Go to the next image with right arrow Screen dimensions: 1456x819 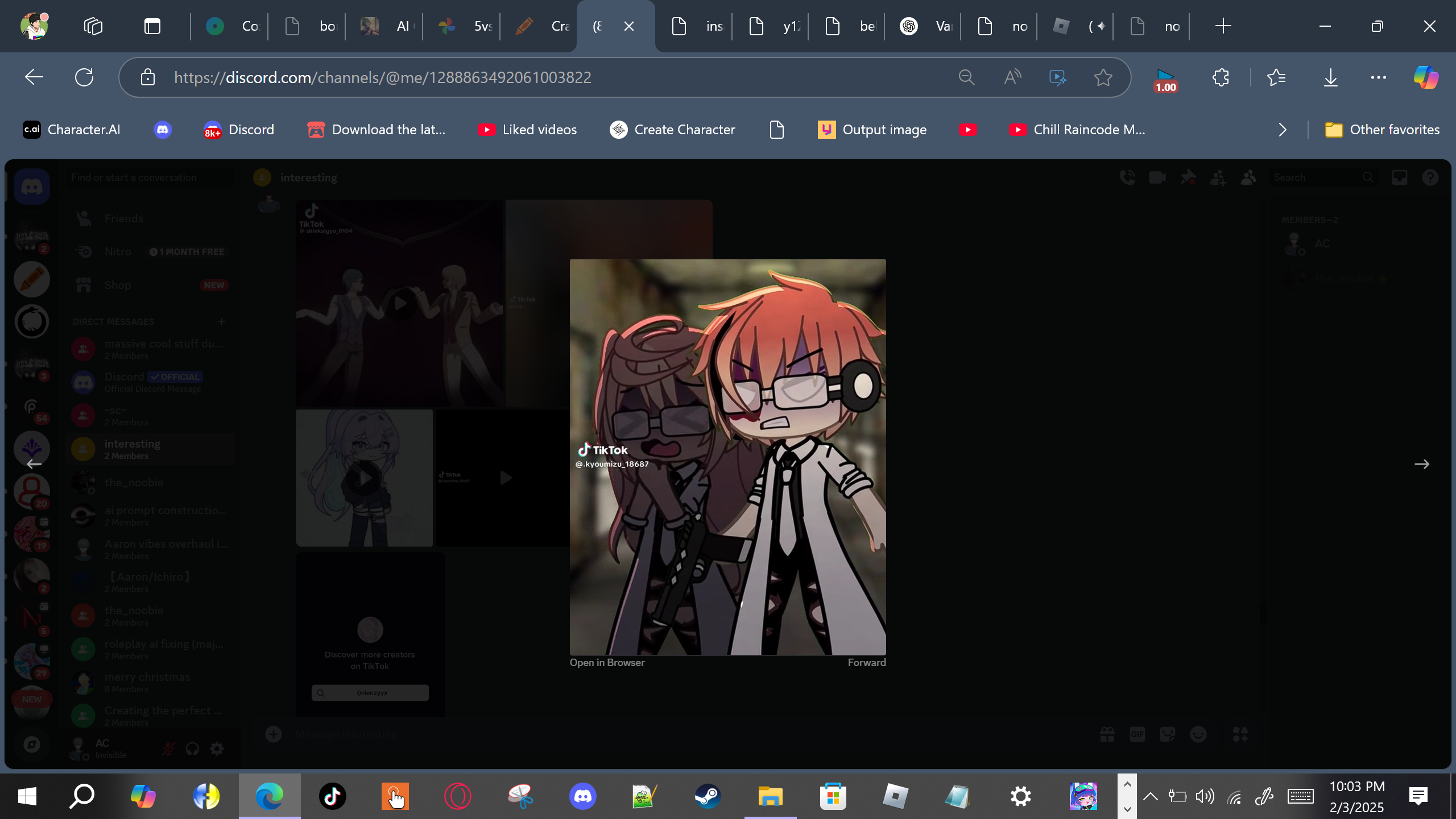[x=1422, y=464]
